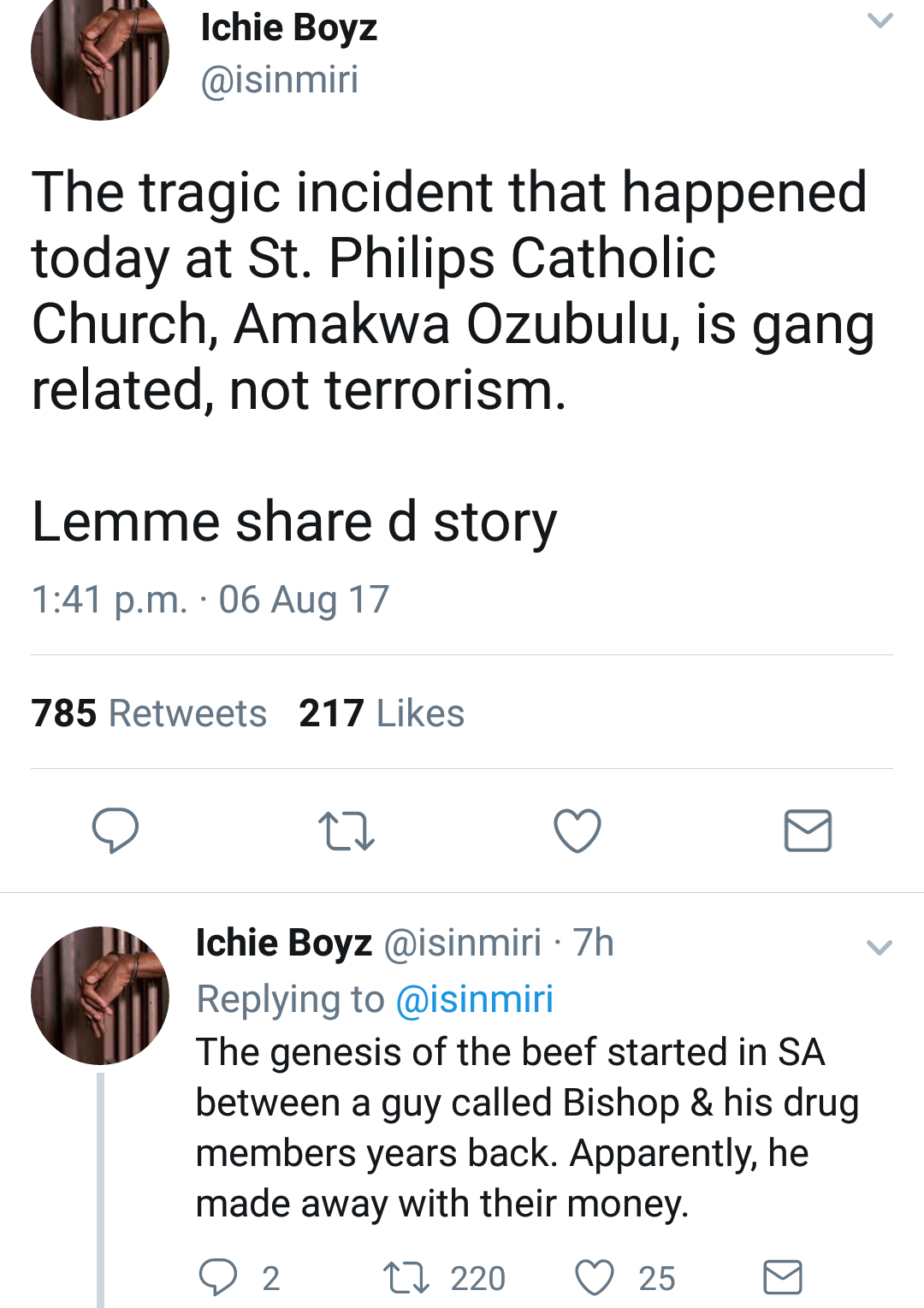This screenshot has width=924, height=1308.
Task: Tap Ichie Boyz name in header
Action: pyautogui.click(x=288, y=27)
